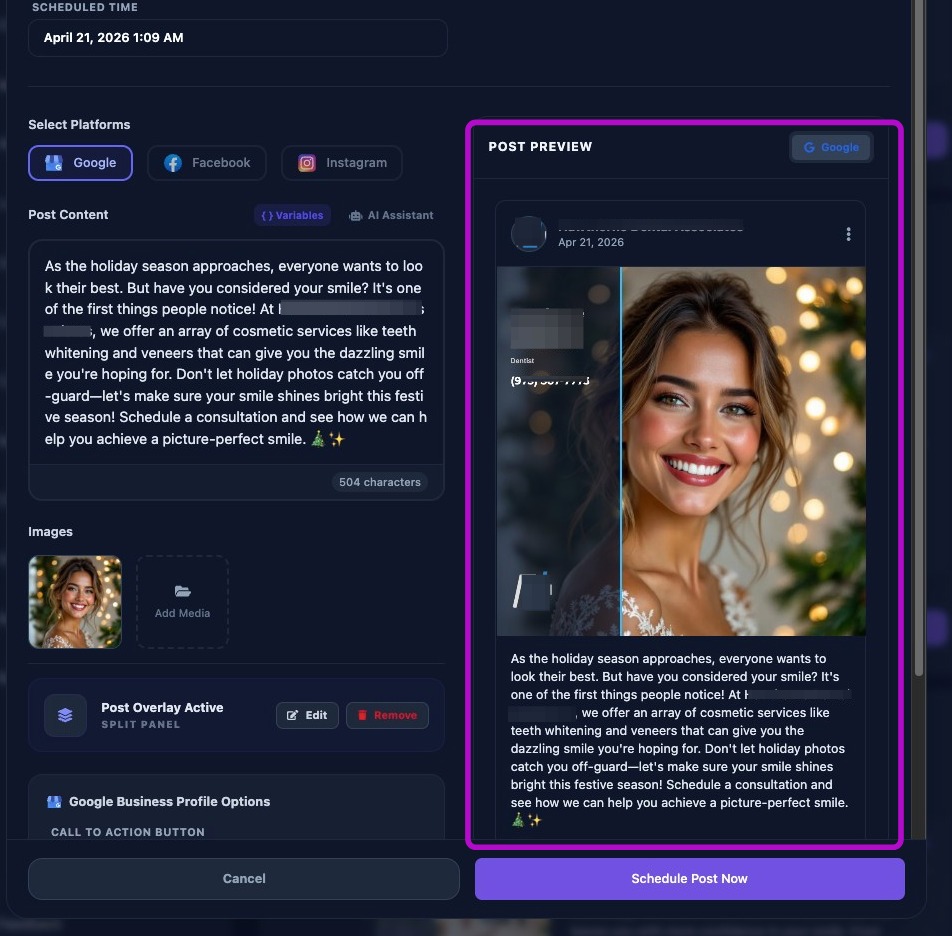Viewport: 952px width, 936px height.
Task: Select the Instagram platform button
Action: coord(342,163)
